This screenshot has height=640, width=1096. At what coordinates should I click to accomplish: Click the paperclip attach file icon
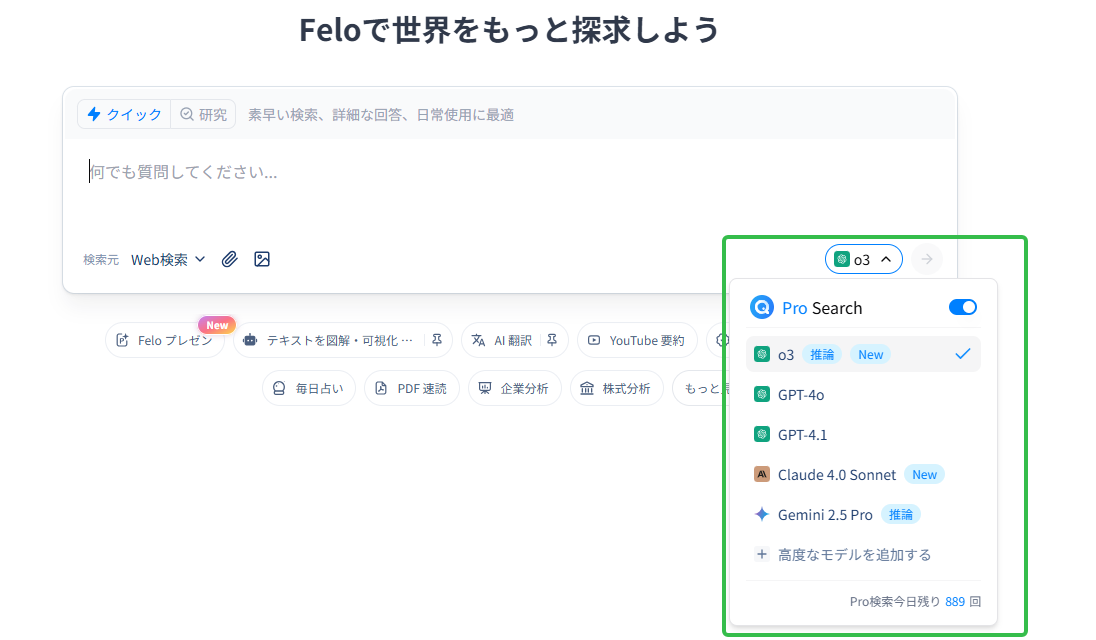pyautogui.click(x=229, y=259)
